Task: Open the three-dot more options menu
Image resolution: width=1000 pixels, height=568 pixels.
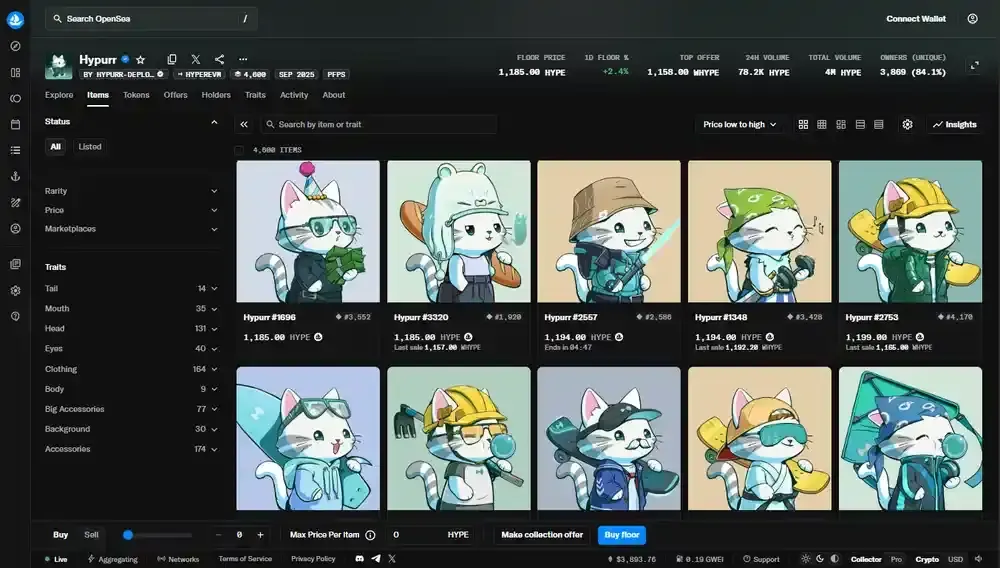Action: [243, 59]
